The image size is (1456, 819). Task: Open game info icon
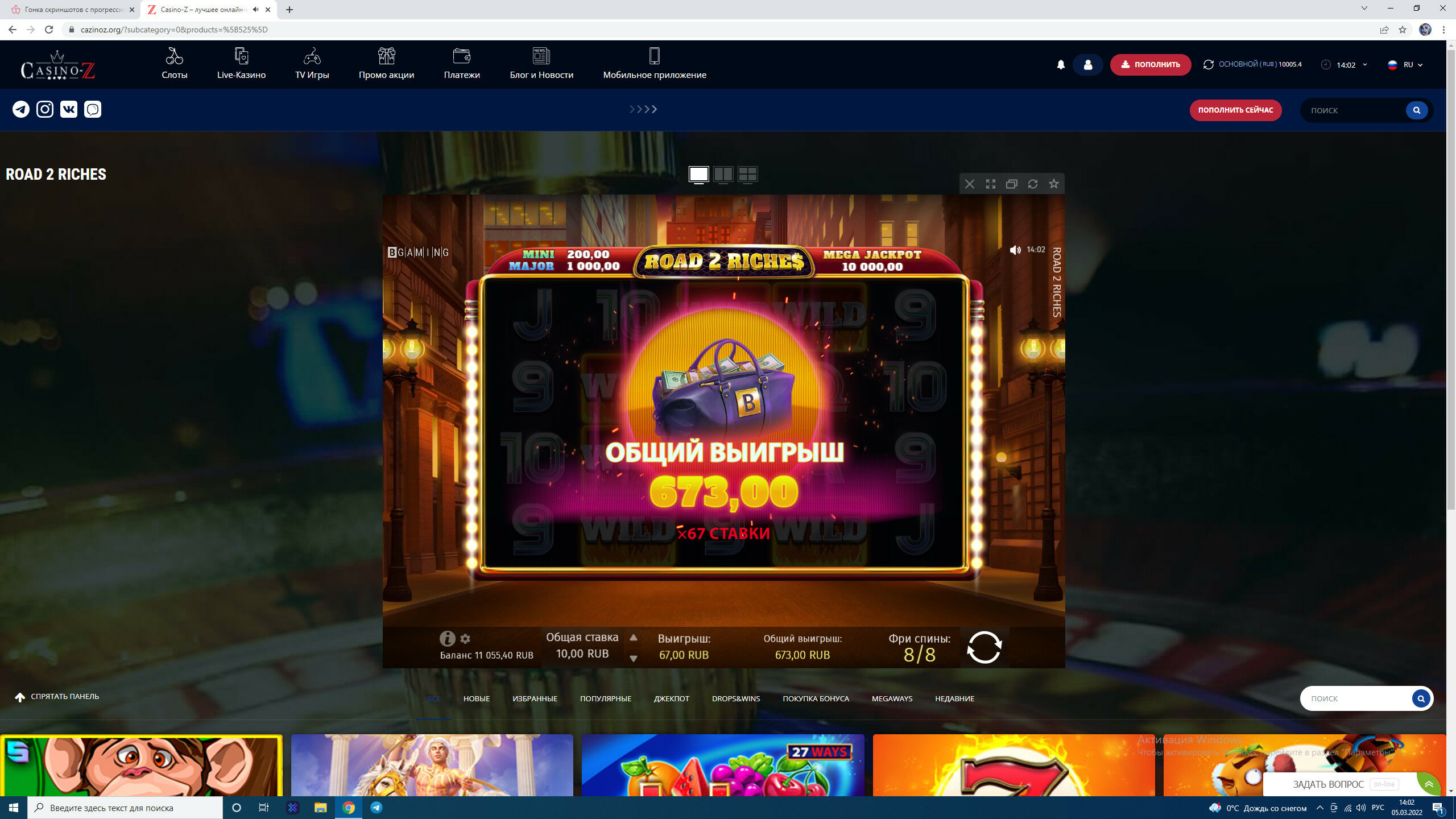pyautogui.click(x=447, y=639)
